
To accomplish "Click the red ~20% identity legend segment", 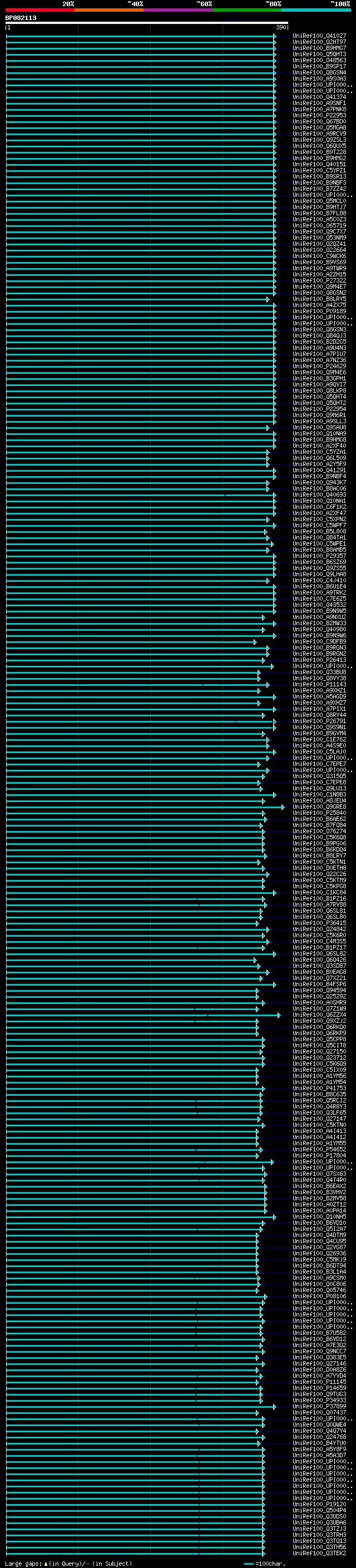I will point(40,10).
